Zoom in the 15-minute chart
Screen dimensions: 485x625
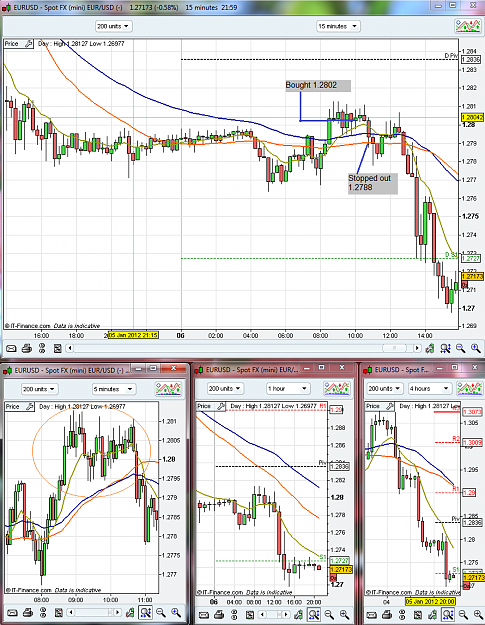476,349
